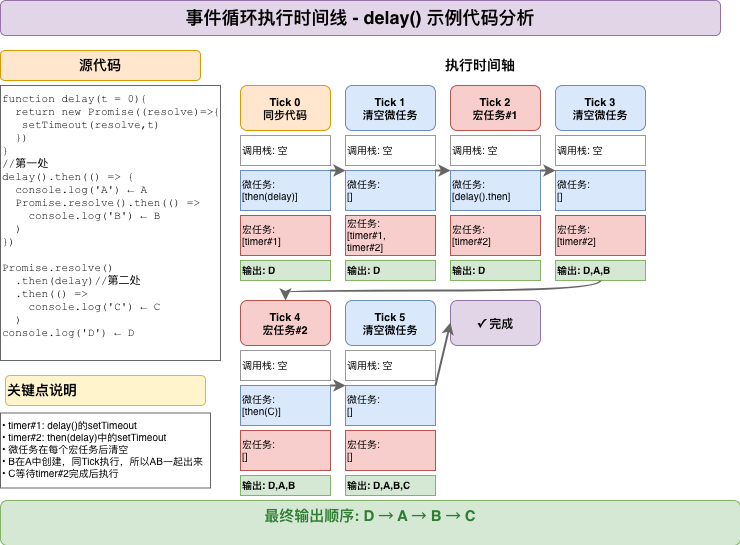
Task: Select the Tick 5 清空微任务 header box
Action: (390, 323)
